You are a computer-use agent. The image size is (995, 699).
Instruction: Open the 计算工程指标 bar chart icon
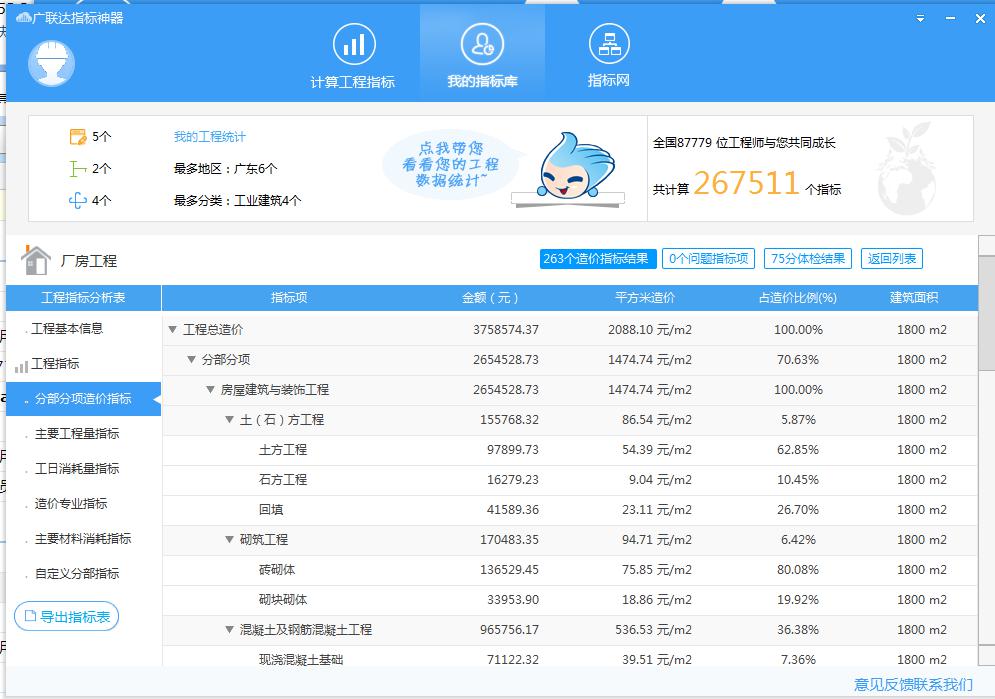tap(352, 45)
